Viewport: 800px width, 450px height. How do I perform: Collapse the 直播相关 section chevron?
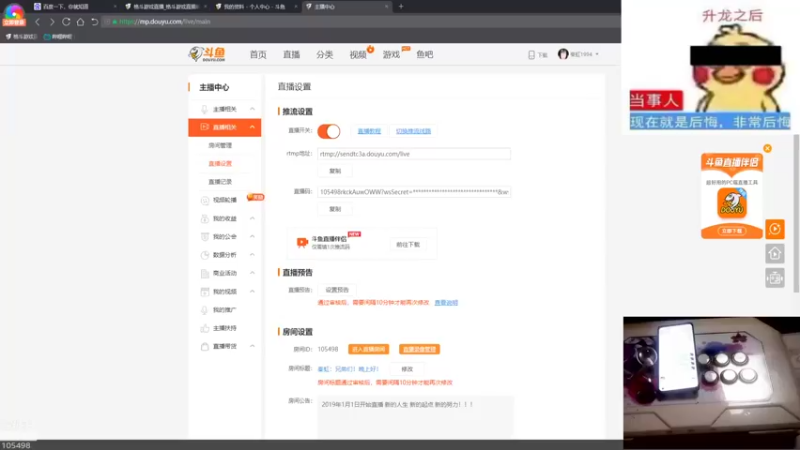click(252, 127)
